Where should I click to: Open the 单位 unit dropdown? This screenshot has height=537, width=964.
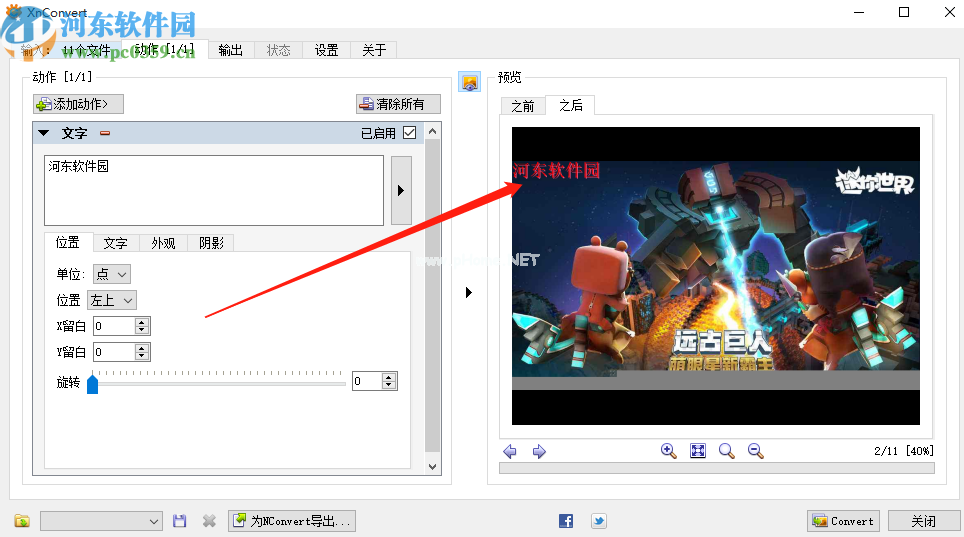click(112, 274)
